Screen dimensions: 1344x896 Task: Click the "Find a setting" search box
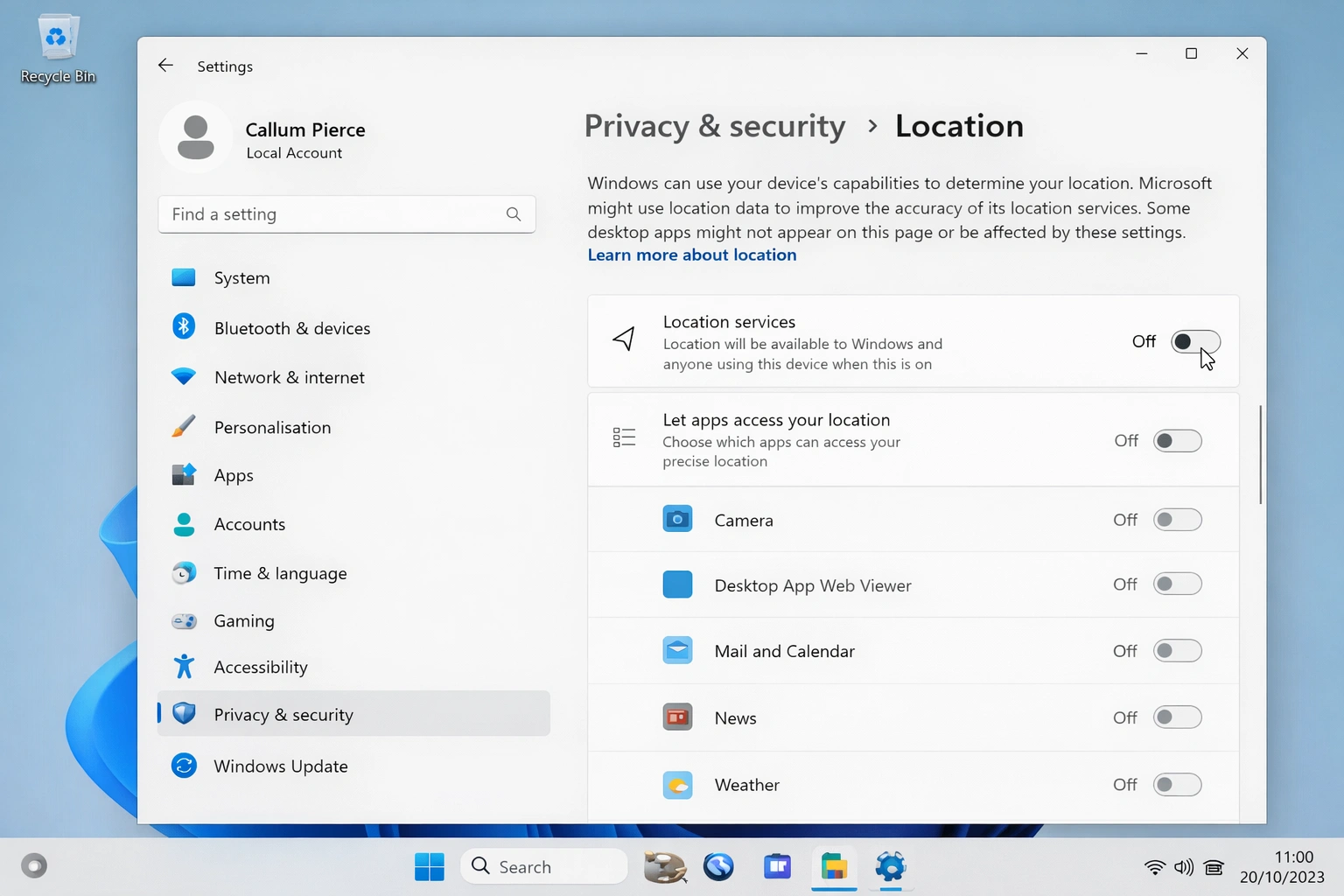[x=346, y=213]
